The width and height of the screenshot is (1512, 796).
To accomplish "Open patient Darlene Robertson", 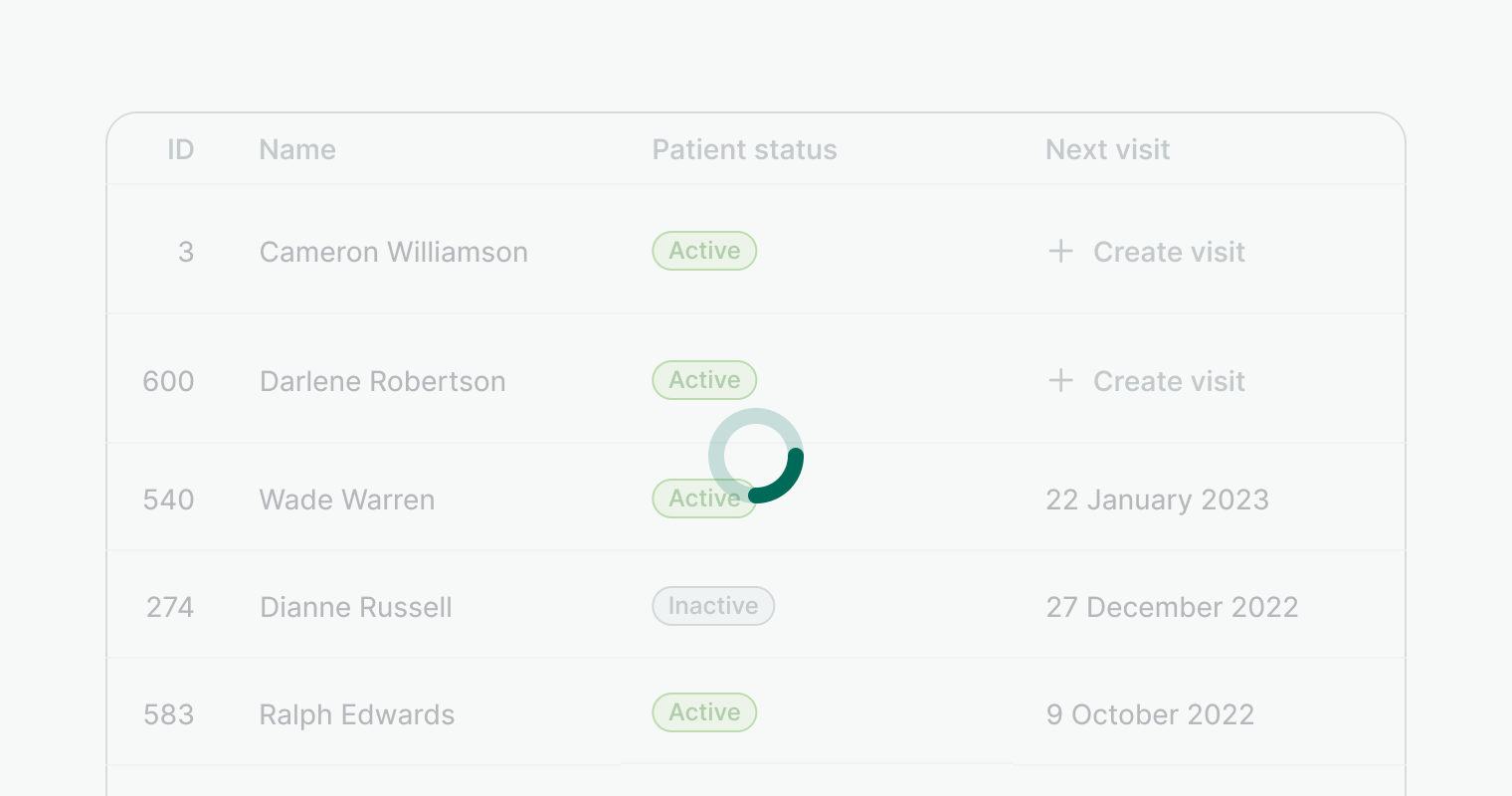I will click(382, 381).
